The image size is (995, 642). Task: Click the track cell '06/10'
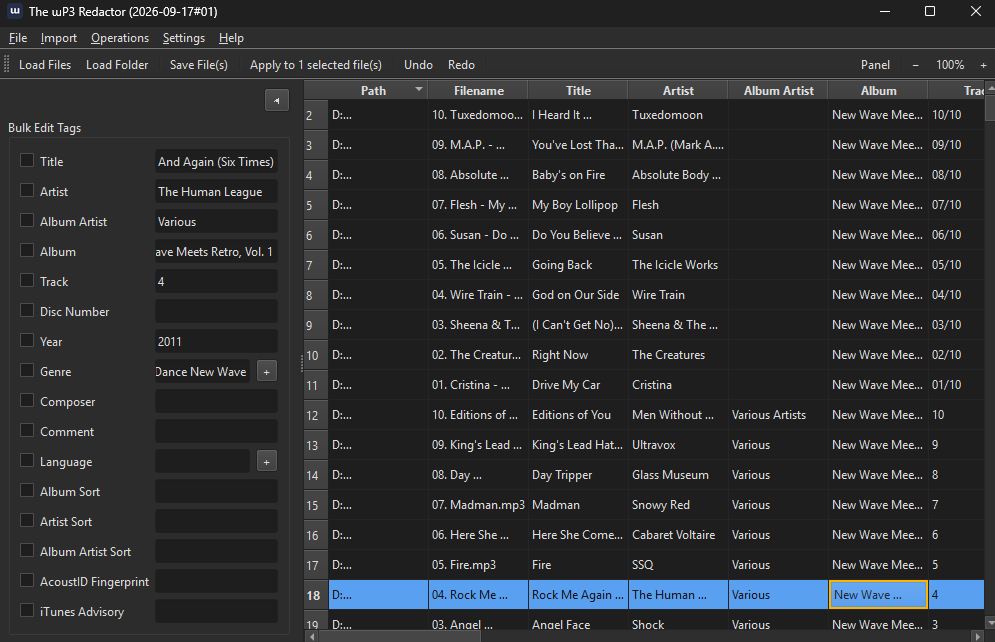click(x=956, y=235)
